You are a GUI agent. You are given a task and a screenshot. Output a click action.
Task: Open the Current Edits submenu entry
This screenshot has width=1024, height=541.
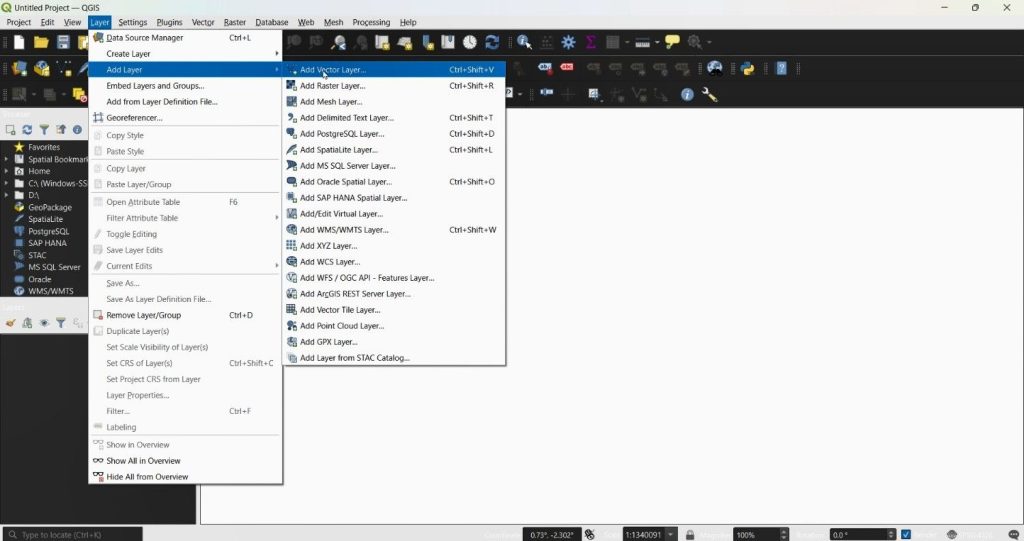185,266
